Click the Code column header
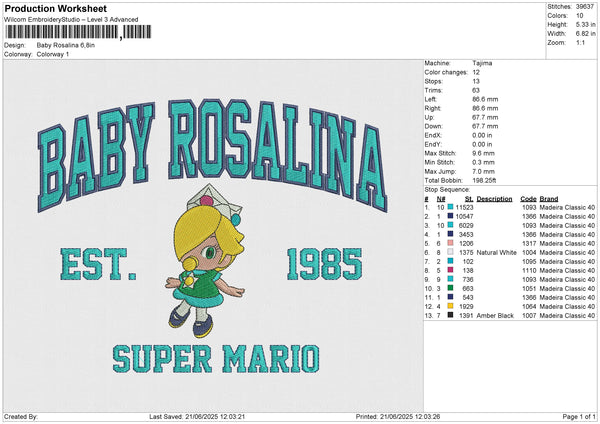This screenshot has width=600, height=424. (528, 198)
